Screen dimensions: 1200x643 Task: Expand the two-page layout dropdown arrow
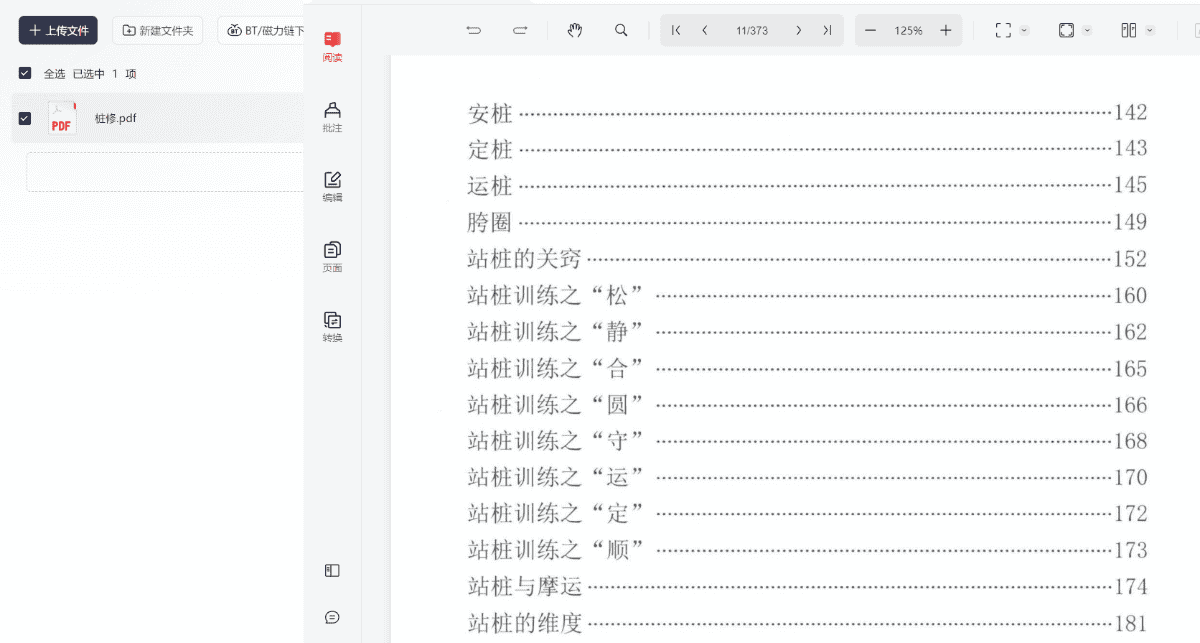point(1150,31)
